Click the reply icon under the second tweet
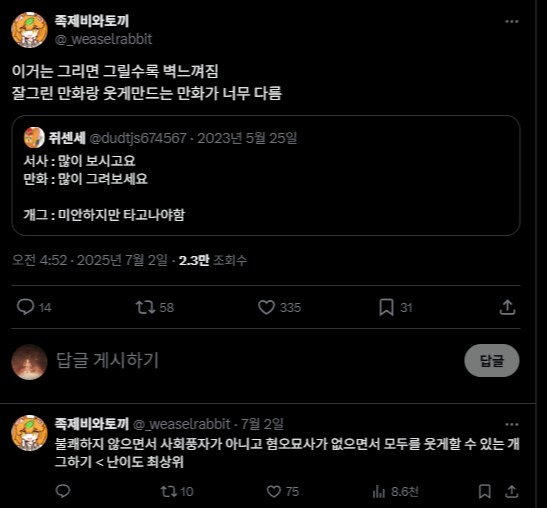This screenshot has width=547, height=508. [63, 491]
